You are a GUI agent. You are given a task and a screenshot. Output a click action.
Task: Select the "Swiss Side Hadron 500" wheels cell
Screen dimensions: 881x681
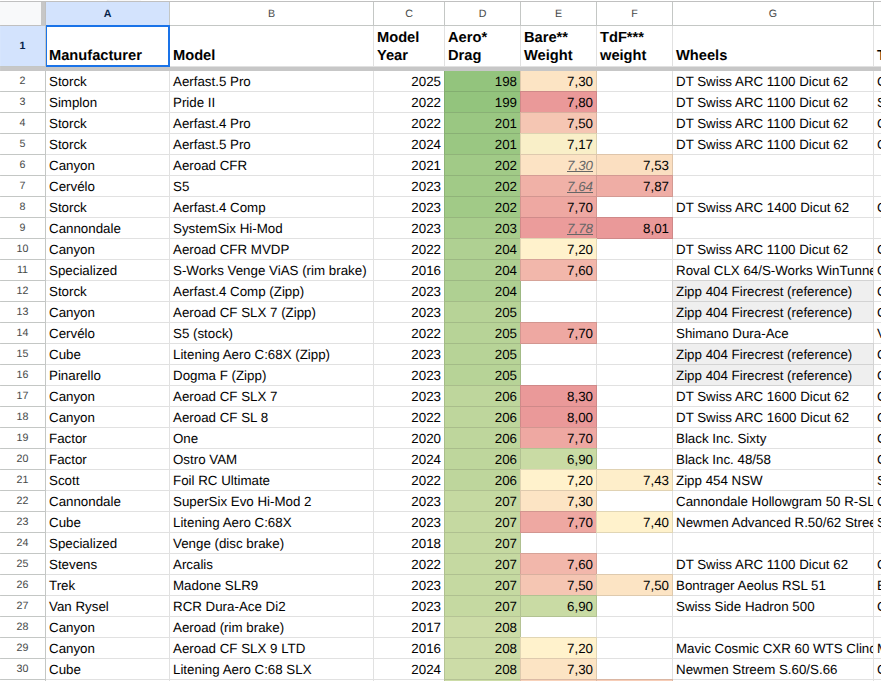coord(773,606)
